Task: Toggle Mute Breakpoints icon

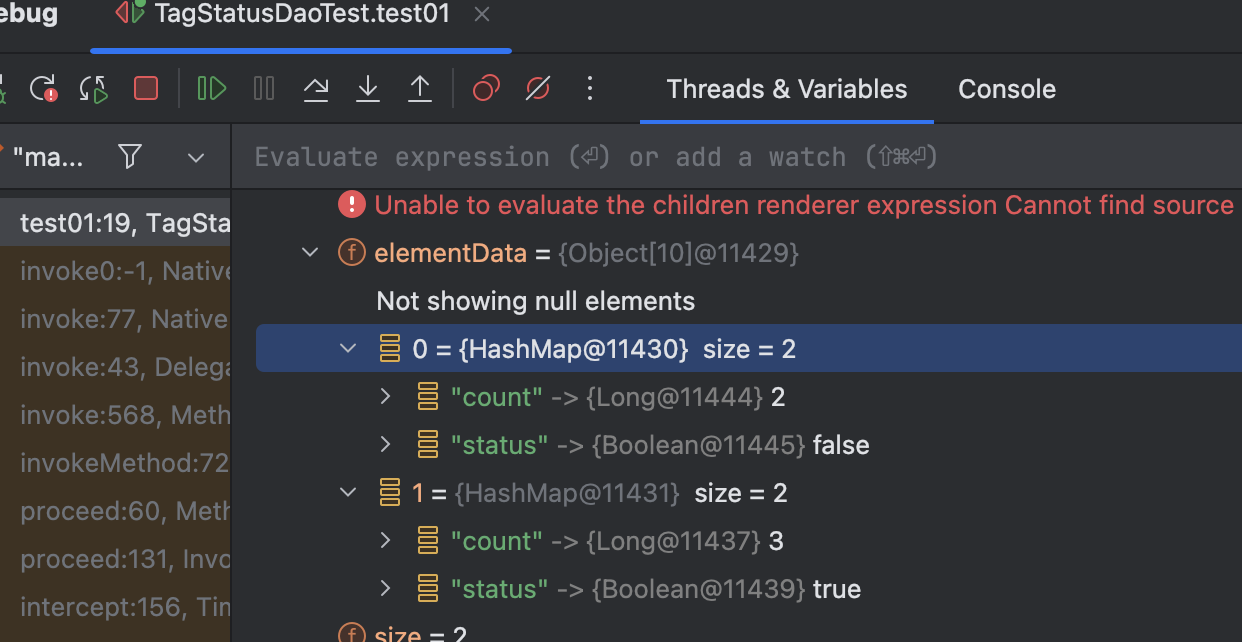Action: pyautogui.click(x=538, y=89)
